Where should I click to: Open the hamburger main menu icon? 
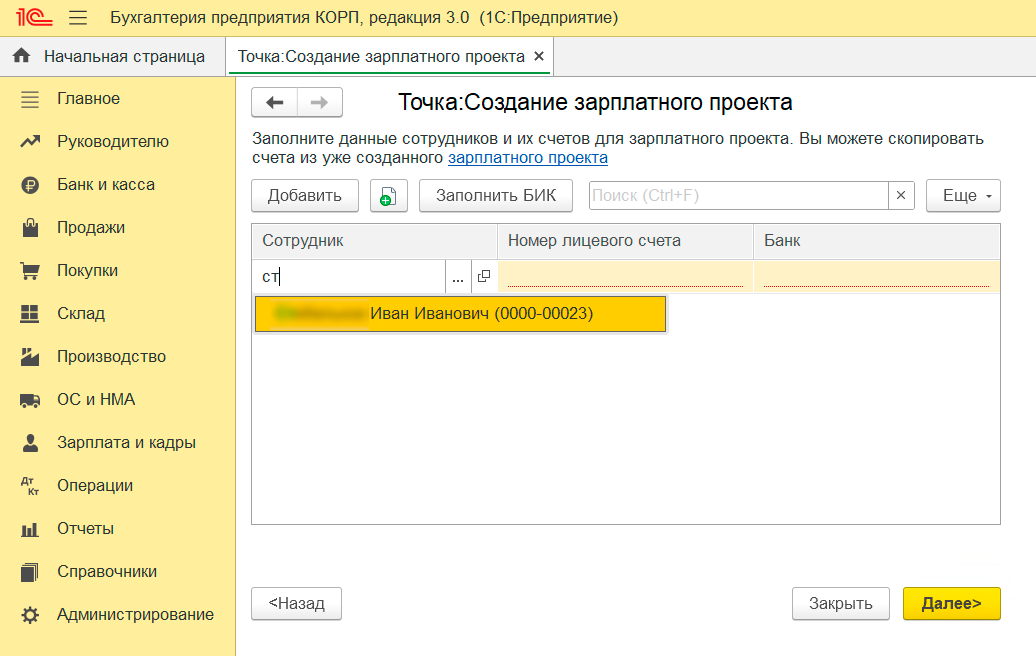pyautogui.click(x=78, y=18)
